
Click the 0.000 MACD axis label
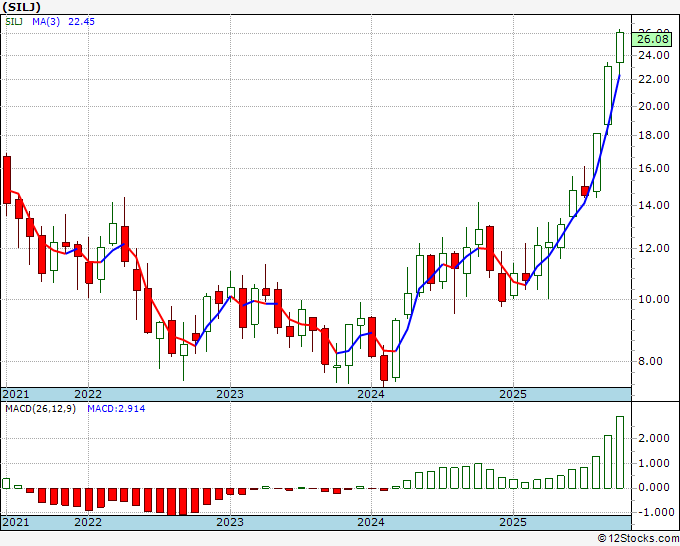pos(654,487)
